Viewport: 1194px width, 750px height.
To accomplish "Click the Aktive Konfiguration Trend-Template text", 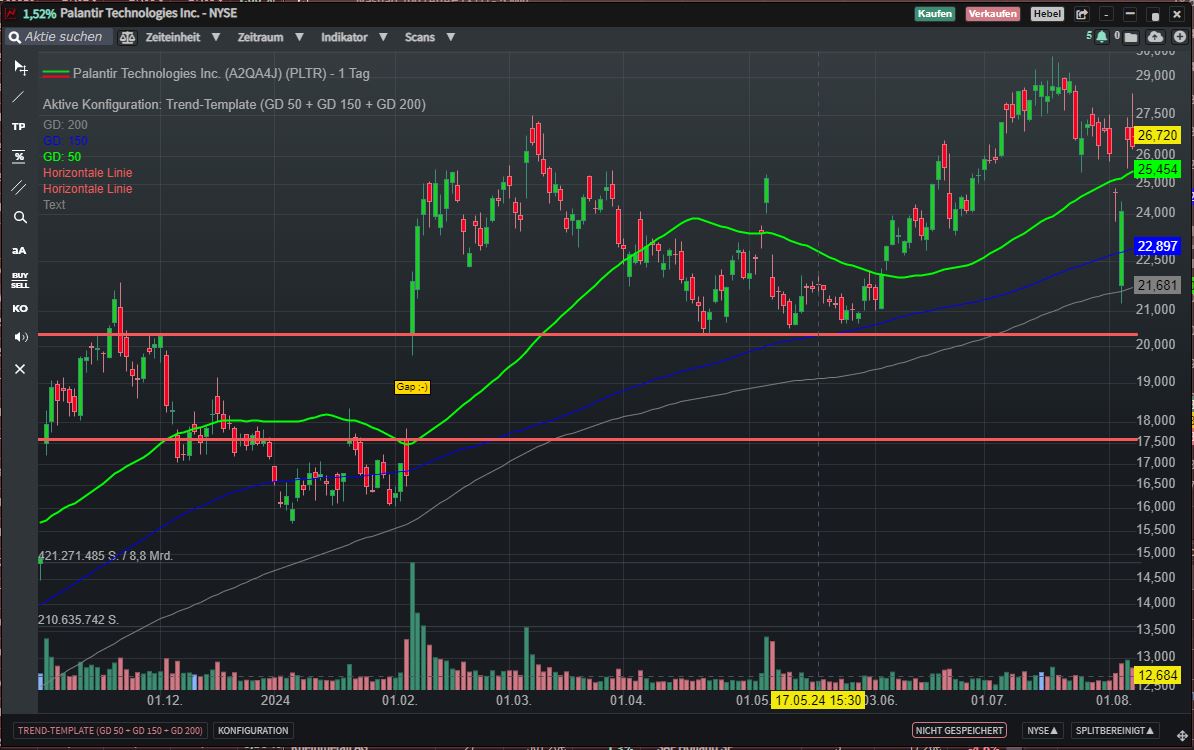I will tap(234, 104).
